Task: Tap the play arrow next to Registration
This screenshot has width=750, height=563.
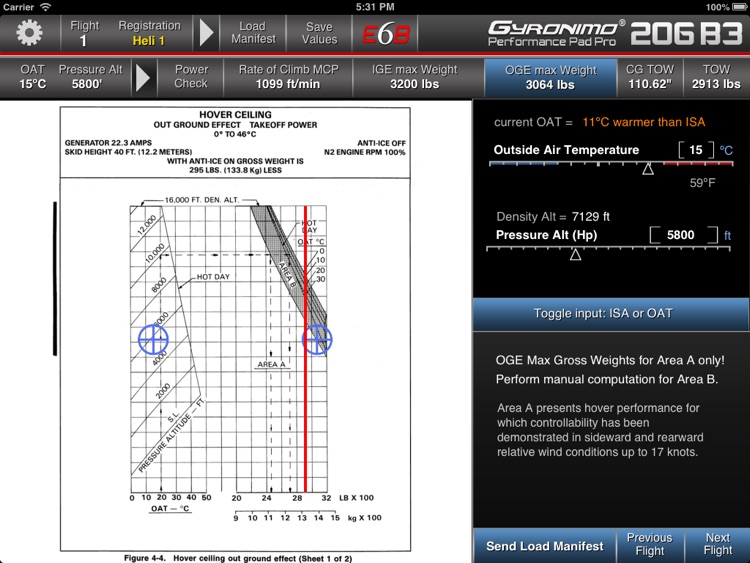Action: coord(206,33)
